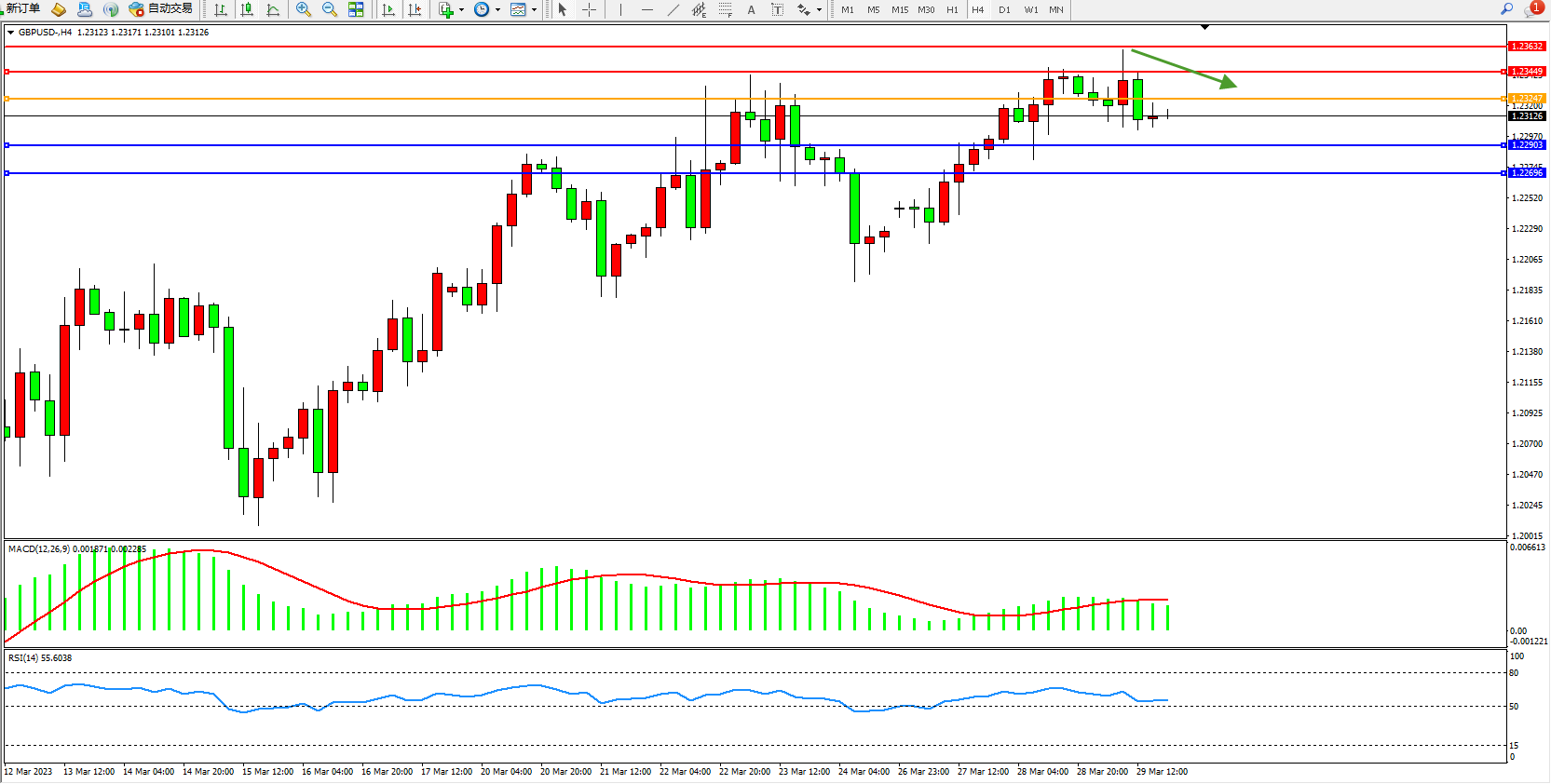This screenshot has width=1551, height=784.
Task: Select the trendline drawing tool
Action: [x=673, y=9]
